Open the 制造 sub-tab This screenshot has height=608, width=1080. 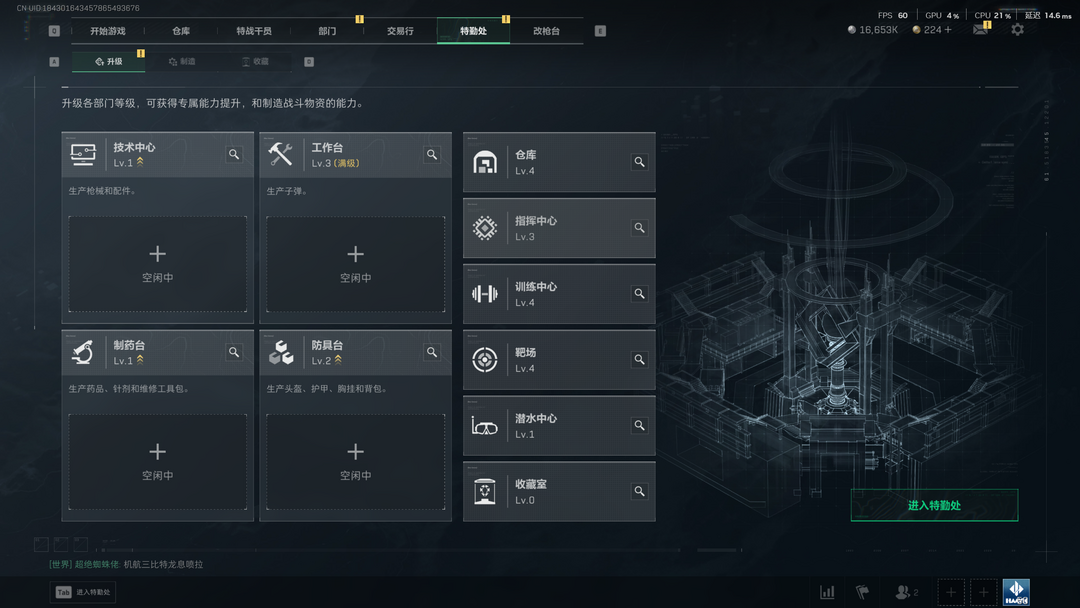(183, 61)
